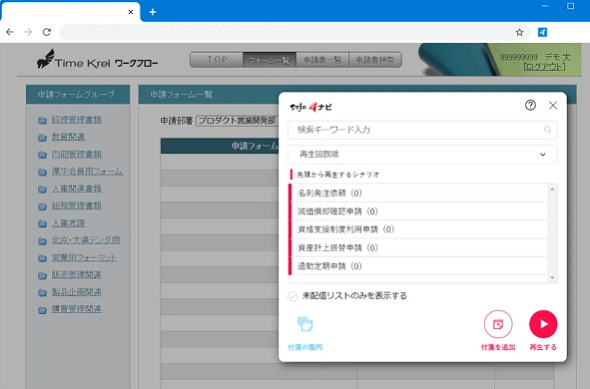Select the 減価償却確認申請 (0) scenario

click(418, 211)
